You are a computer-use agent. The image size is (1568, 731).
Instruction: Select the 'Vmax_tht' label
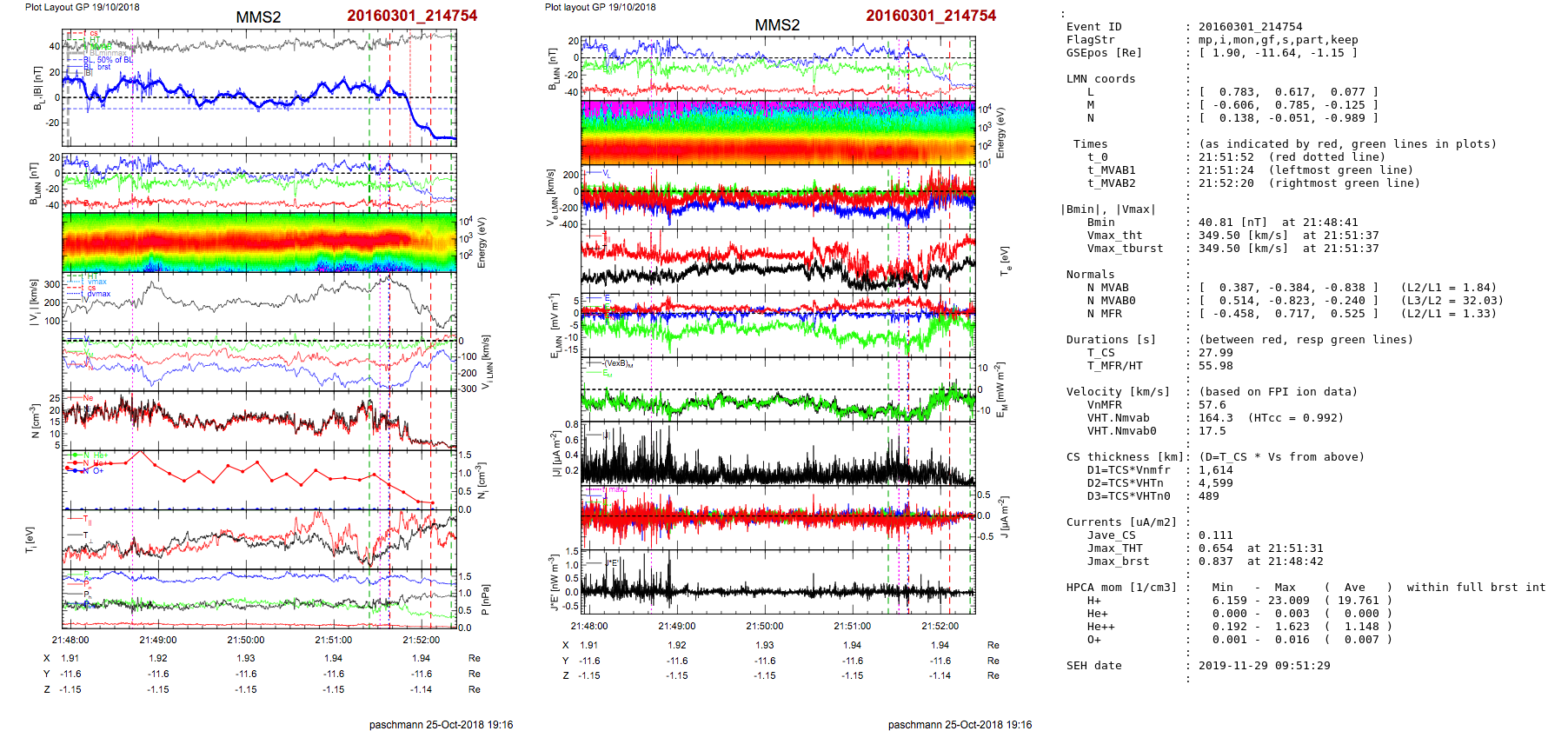[x=1114, y=236]
